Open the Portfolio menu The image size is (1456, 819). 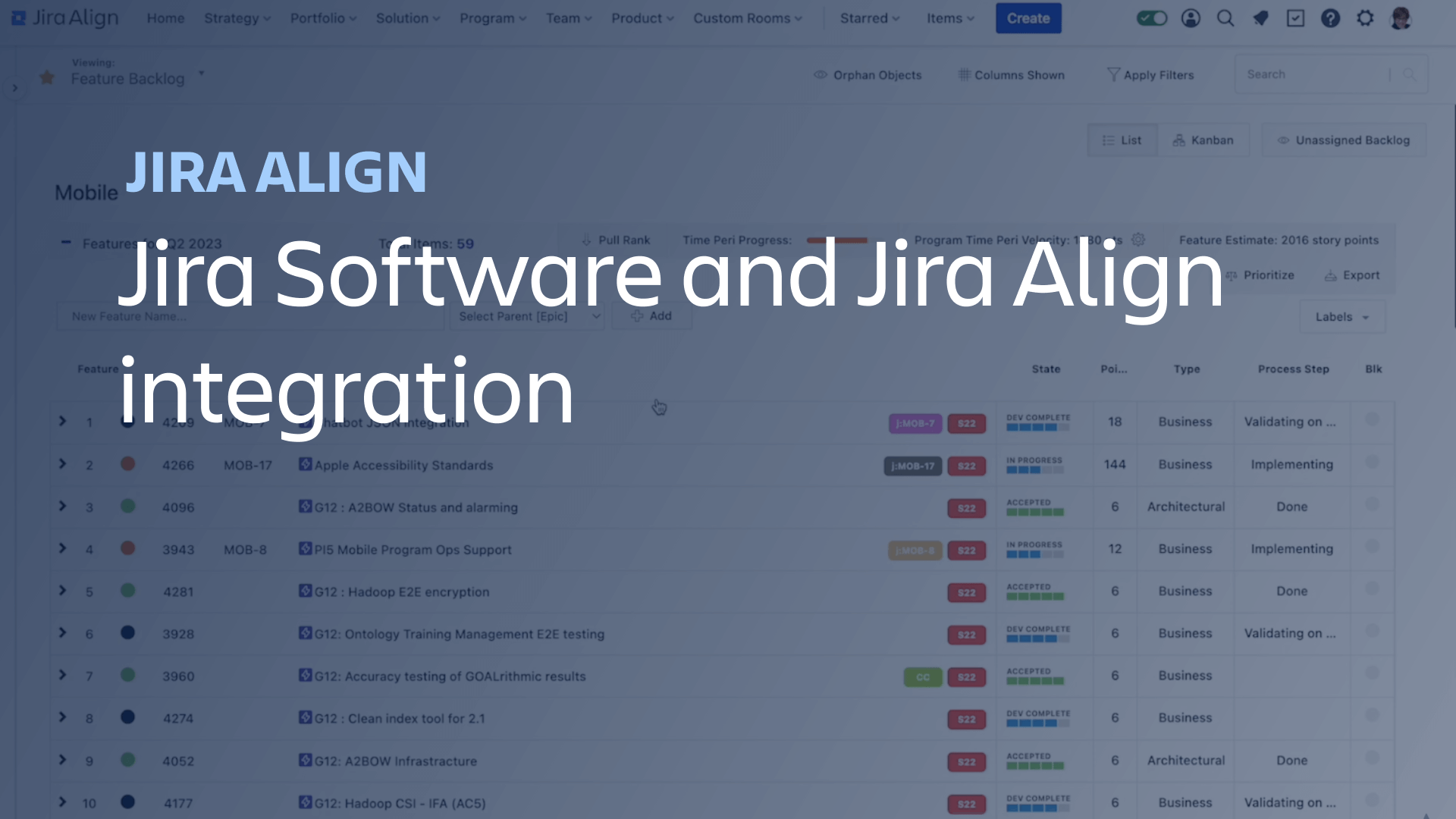[321, 18]
